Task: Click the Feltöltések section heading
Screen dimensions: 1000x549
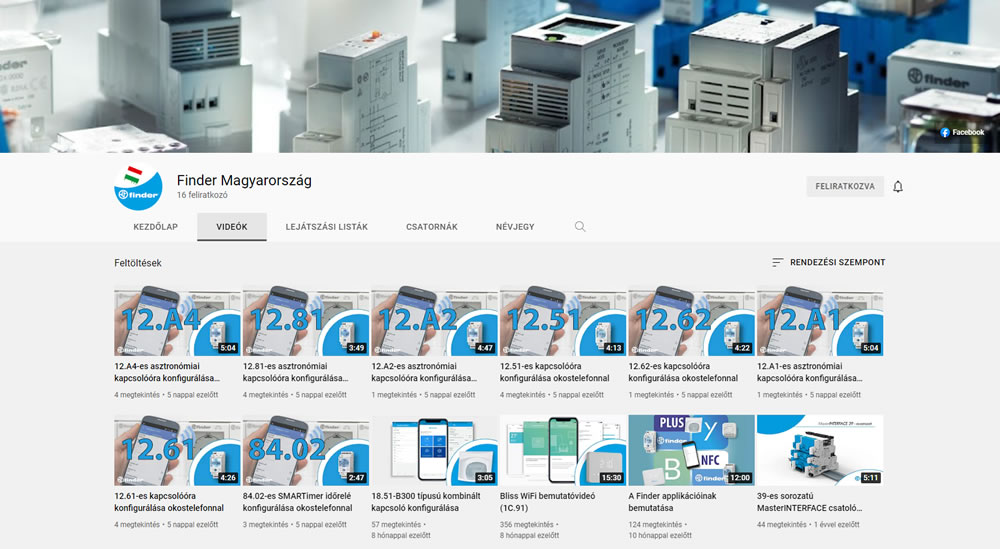Action: point(138,263)
